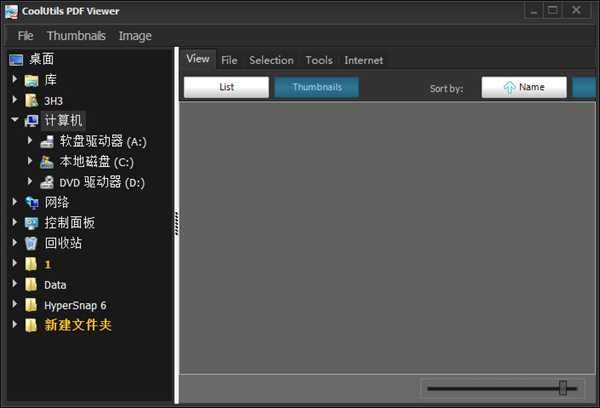Image resolution: width=600 pixels, height=408 pixels.
Task: Select the desktop (桌面) monitor icon
Action: pyautogui.click(x=16, y=60)
